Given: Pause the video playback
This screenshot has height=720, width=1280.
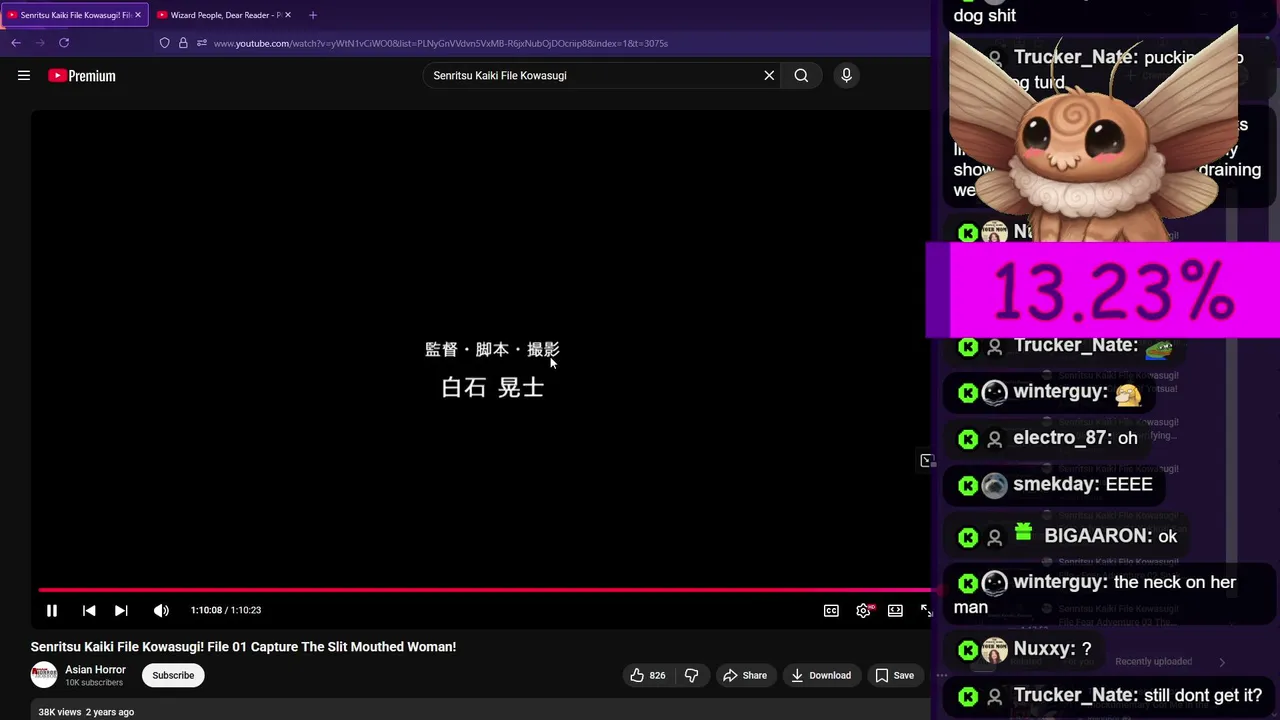Looking at the screenshot, I should [x=52, y=610].
